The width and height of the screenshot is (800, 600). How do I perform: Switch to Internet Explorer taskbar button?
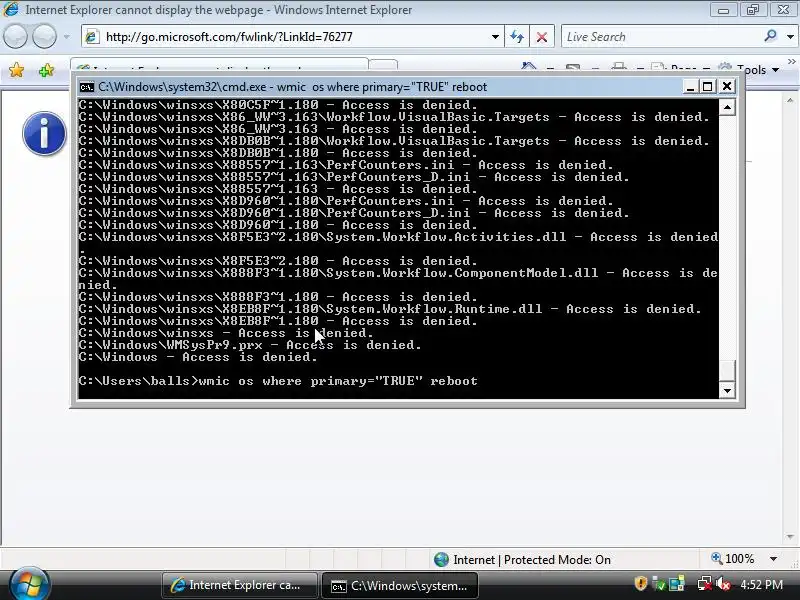239,585
